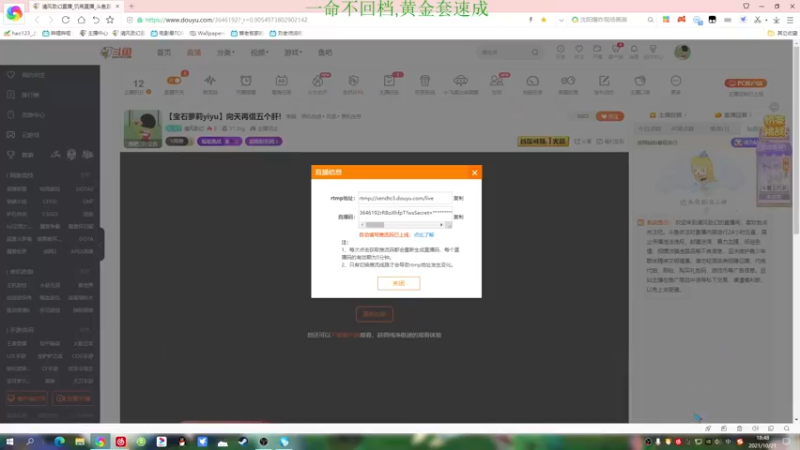The width and height of the screenshot is (800, 450).
Task: Open the shield tool icon in streamer toolbar
Action: (x=353, y=81)
